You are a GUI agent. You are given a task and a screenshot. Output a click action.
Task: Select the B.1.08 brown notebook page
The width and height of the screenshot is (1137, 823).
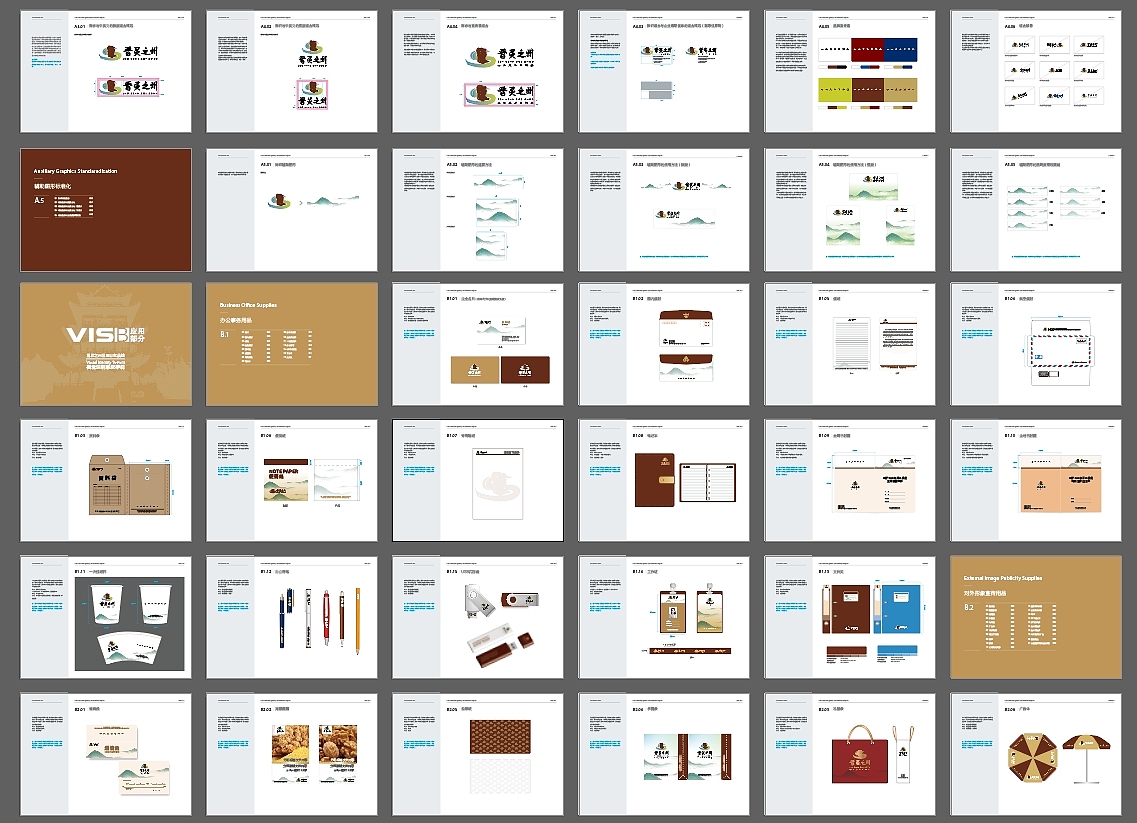[663, 480]
